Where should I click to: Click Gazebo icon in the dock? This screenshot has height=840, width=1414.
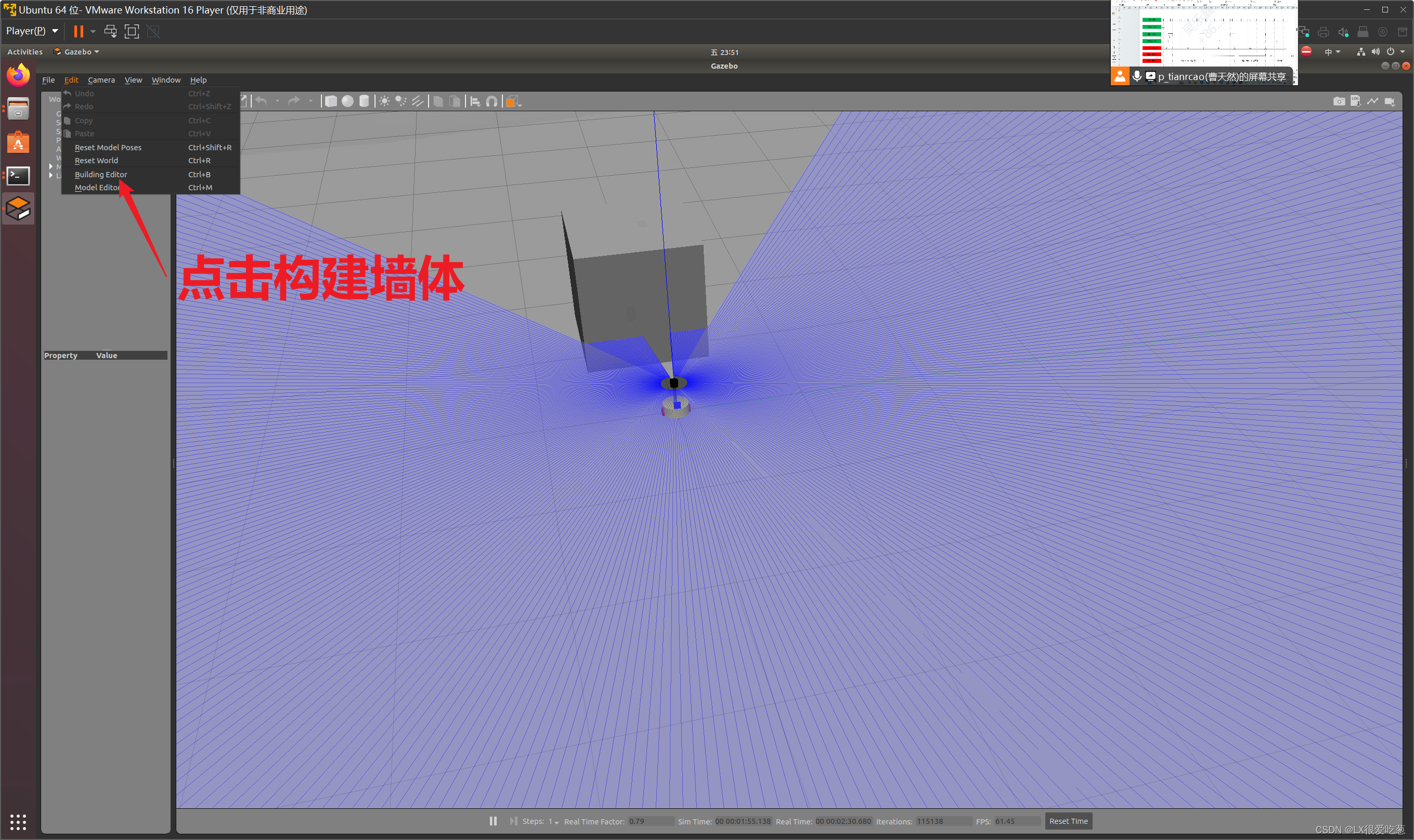pyautogui.click(x=18, y=208)
